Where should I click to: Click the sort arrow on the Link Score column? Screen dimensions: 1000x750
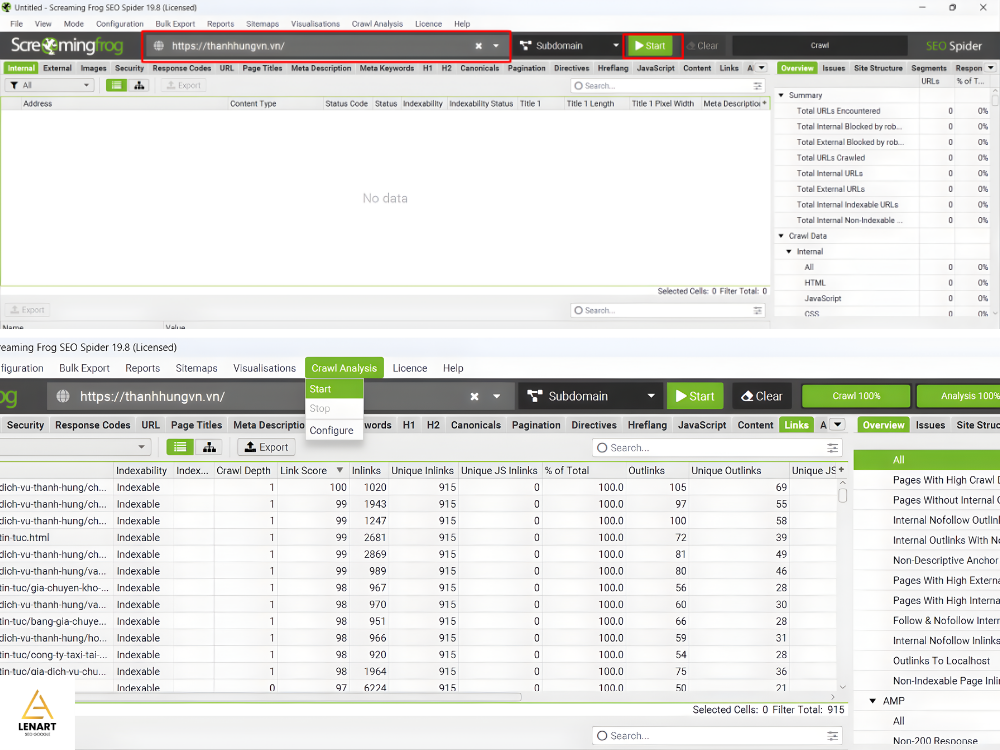coord(339,470)
